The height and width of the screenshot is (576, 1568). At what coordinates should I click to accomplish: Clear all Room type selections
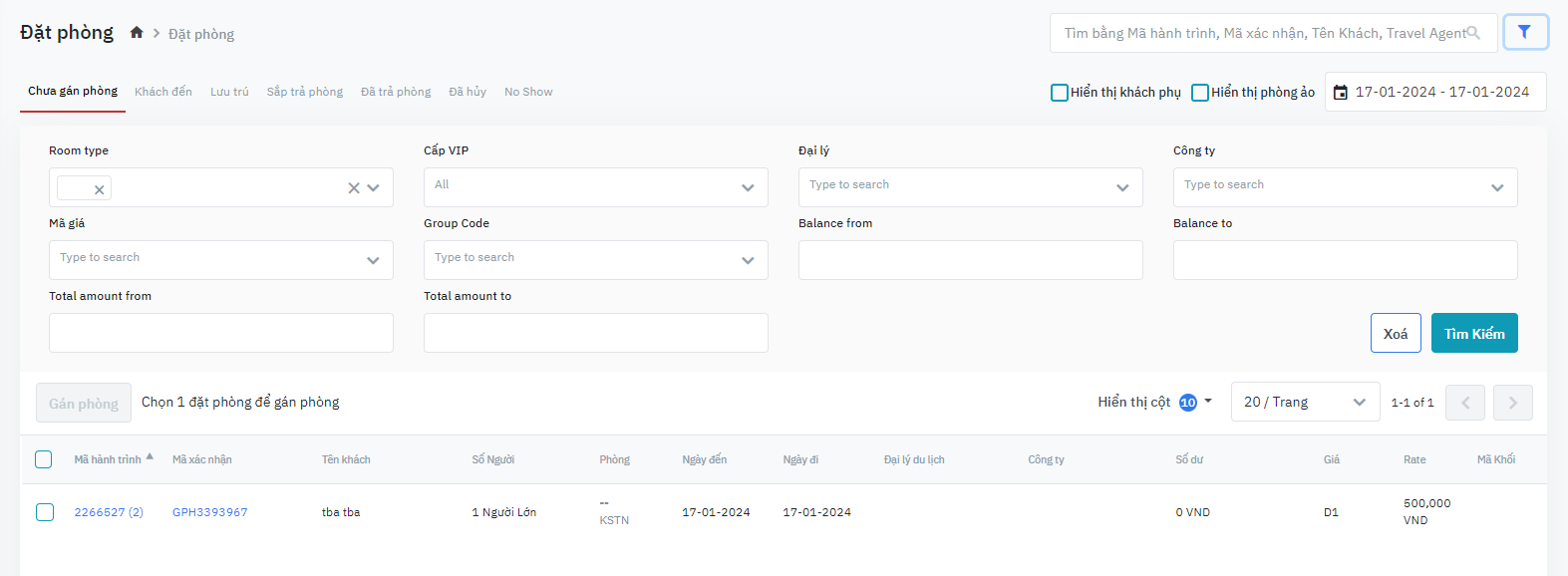353,187
